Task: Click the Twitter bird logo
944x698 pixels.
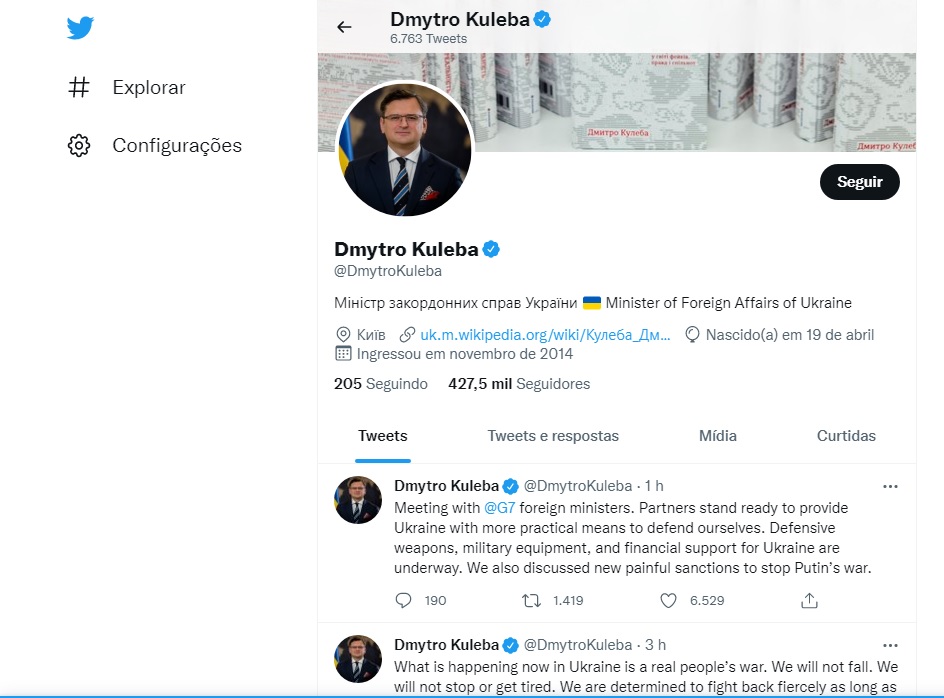Action: [80, 28]
